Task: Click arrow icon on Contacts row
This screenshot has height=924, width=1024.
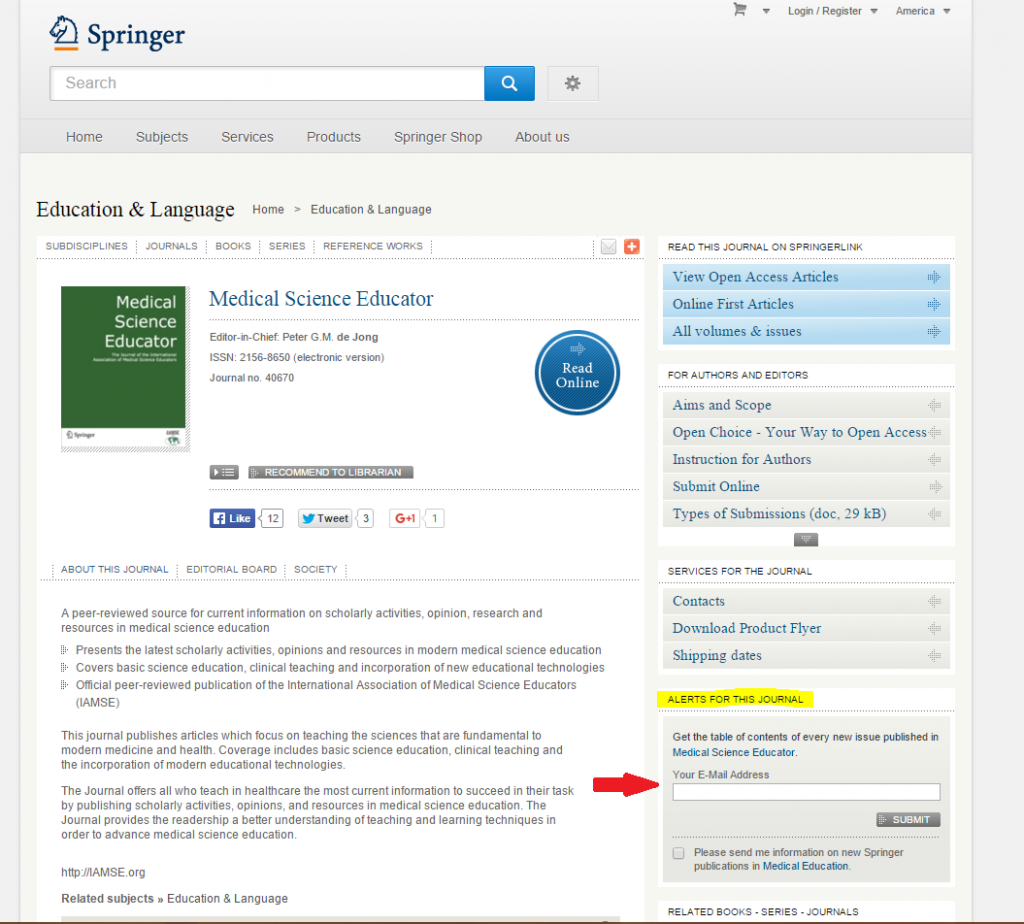Action: [x=935, y=601]
